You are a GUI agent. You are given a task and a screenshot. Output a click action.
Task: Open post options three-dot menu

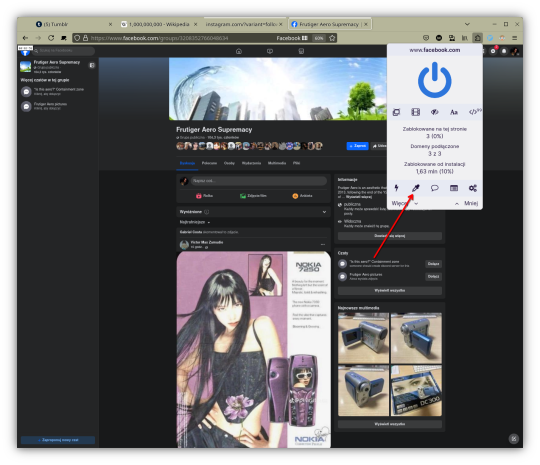coord(323,244)
